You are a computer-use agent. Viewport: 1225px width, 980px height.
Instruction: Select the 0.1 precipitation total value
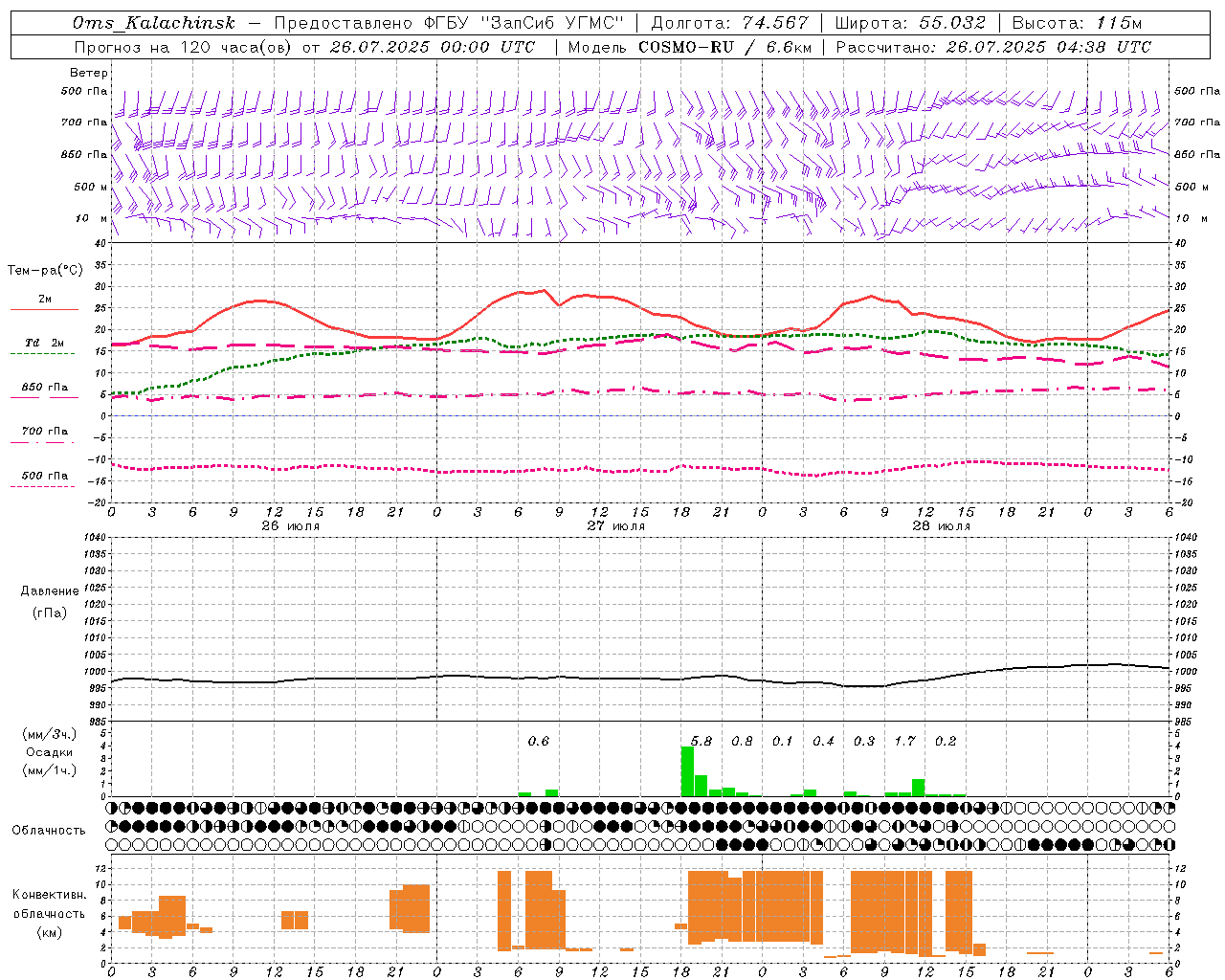tap(783, 742)
